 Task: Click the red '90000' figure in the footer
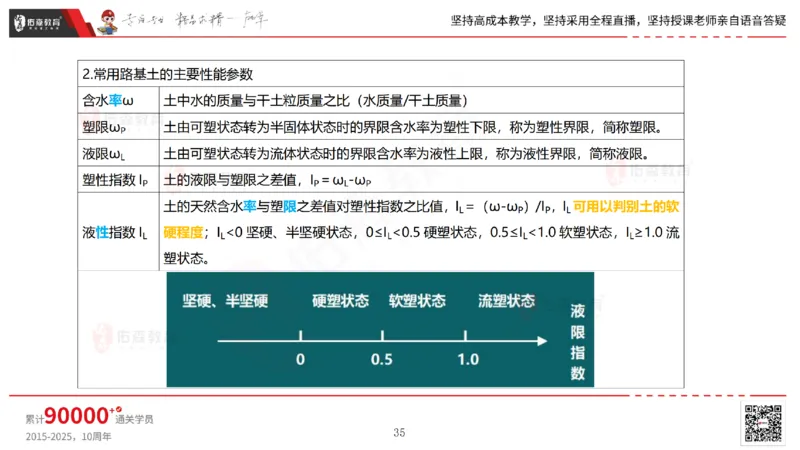77,416
